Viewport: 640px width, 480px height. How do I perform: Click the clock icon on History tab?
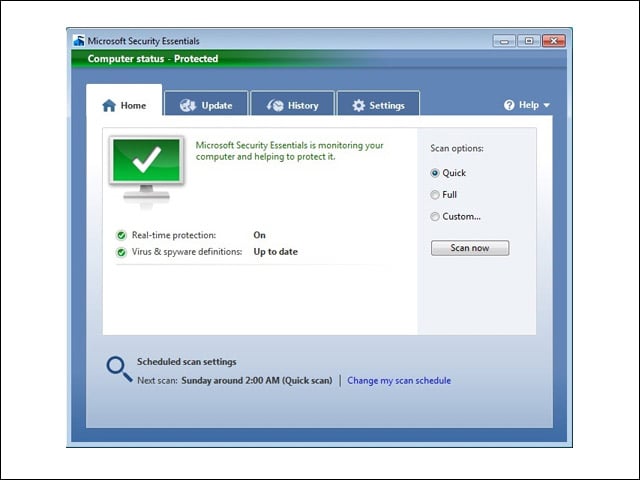click(275, 105)
